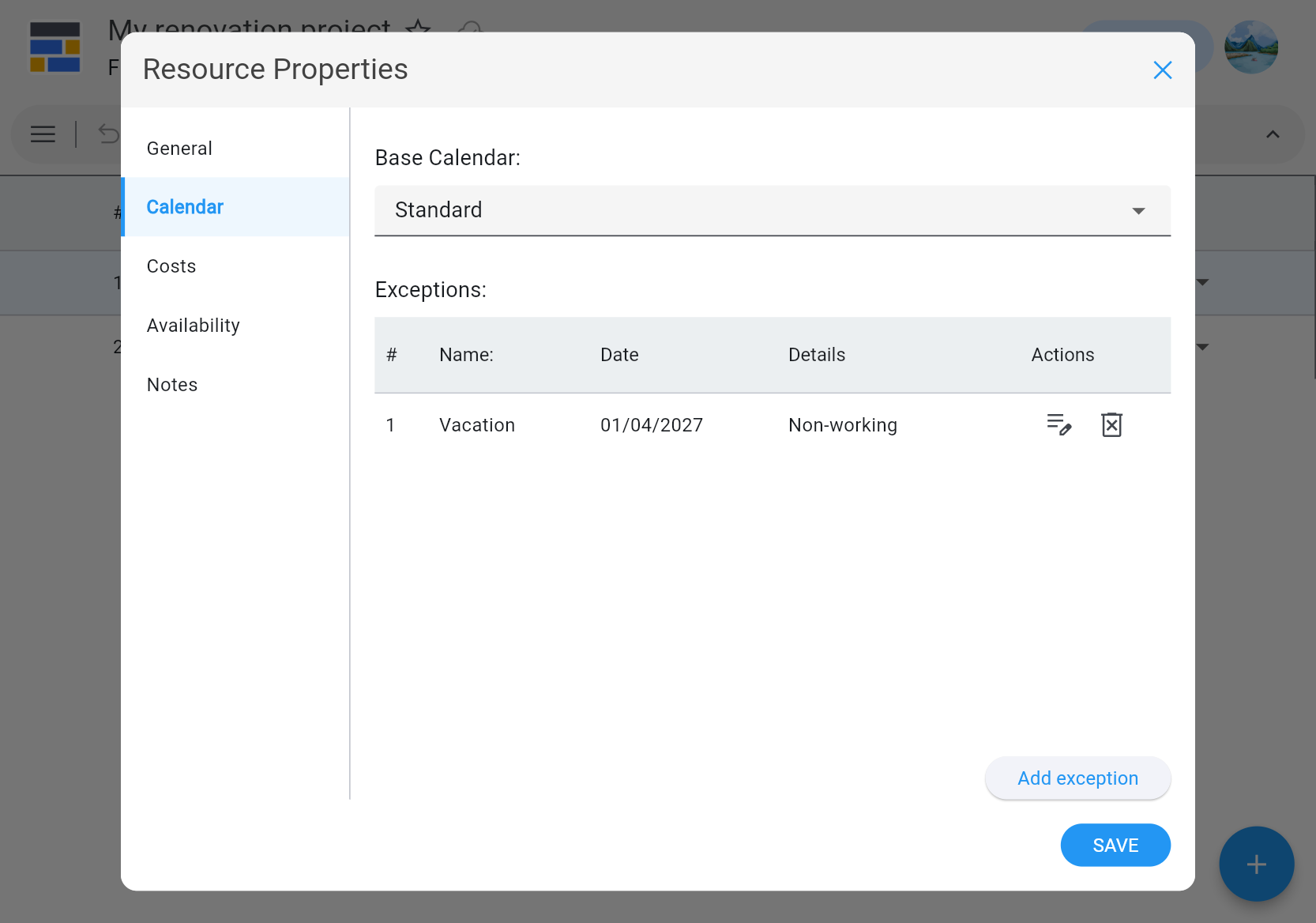The width and height of the screenshot is (1316, 923).
Task: Close the Resource Properties dialog
Action: click(x=1162, y=70)
